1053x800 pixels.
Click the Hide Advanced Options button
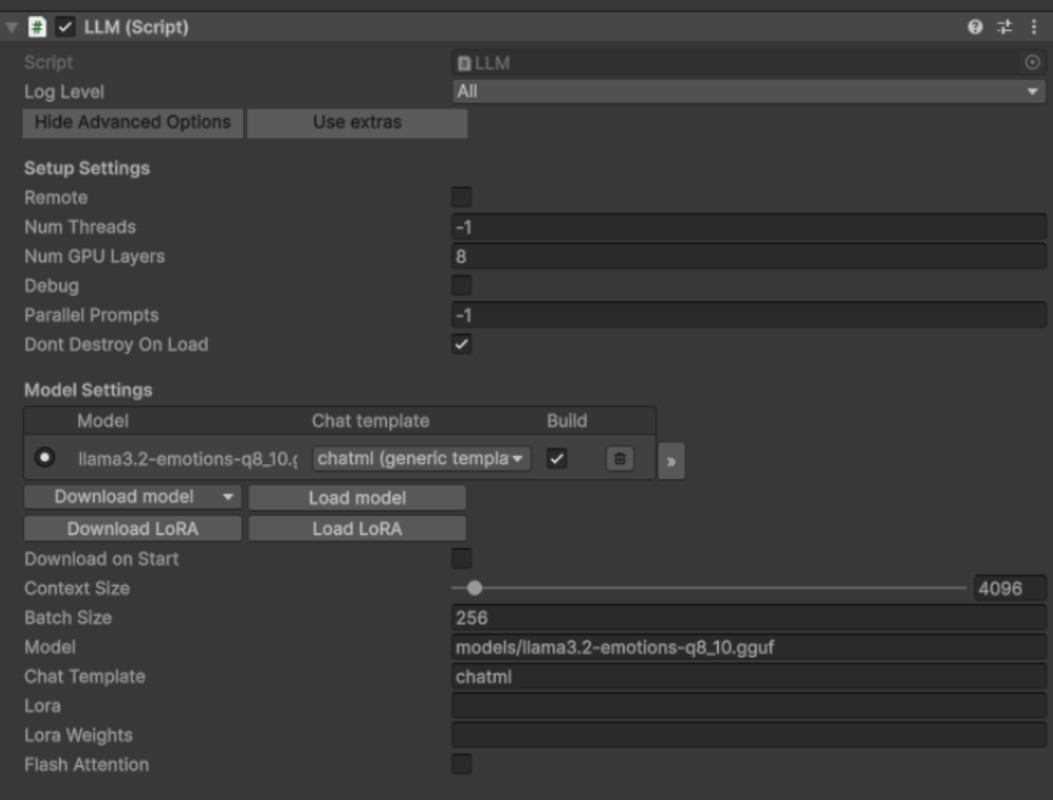tap(131, 123)
